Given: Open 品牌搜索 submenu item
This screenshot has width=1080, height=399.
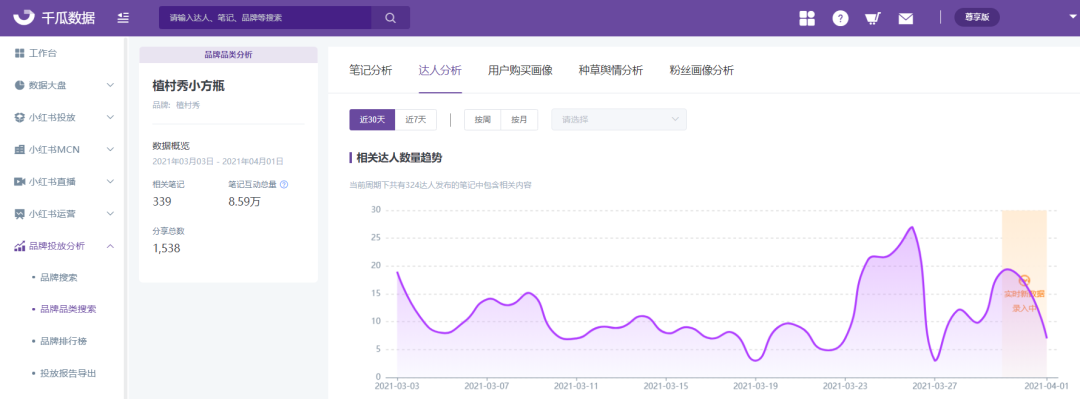Looking at the screenshot, I should [x=59, y=278].
